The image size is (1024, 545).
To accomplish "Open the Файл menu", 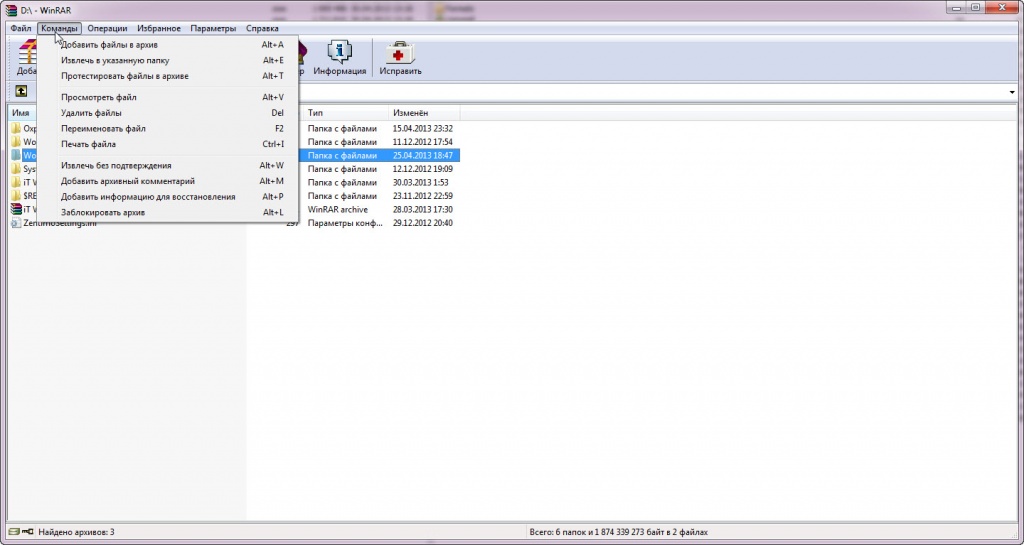I will click(21, 28).
